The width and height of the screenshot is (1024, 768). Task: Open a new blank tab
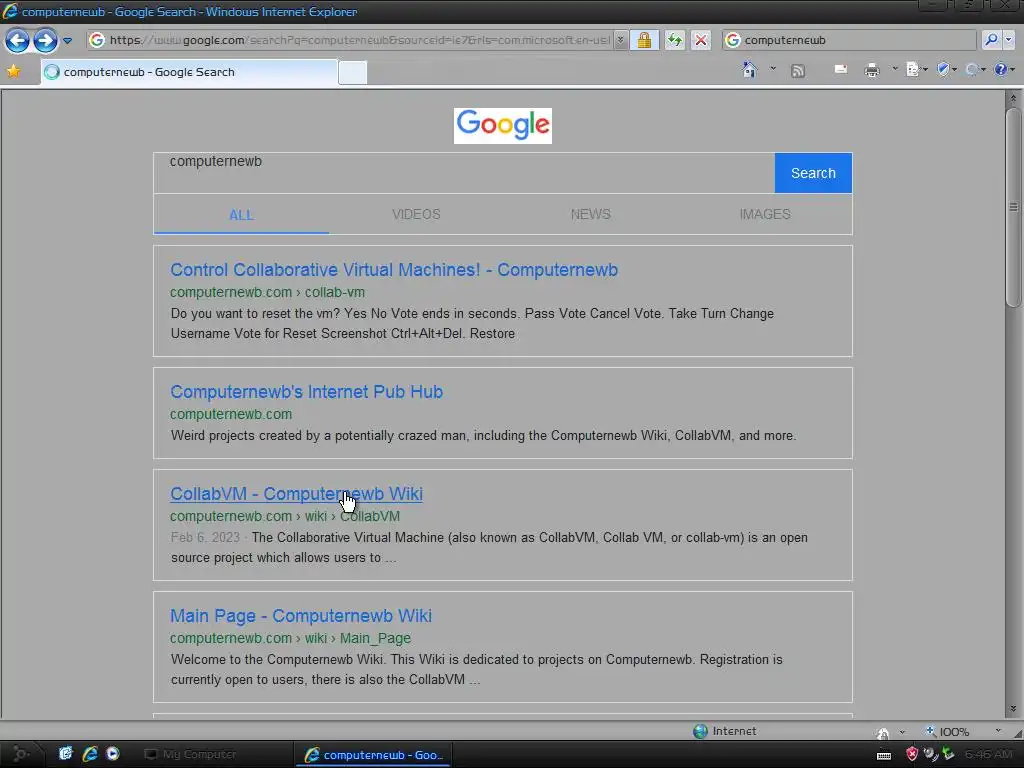353,72
